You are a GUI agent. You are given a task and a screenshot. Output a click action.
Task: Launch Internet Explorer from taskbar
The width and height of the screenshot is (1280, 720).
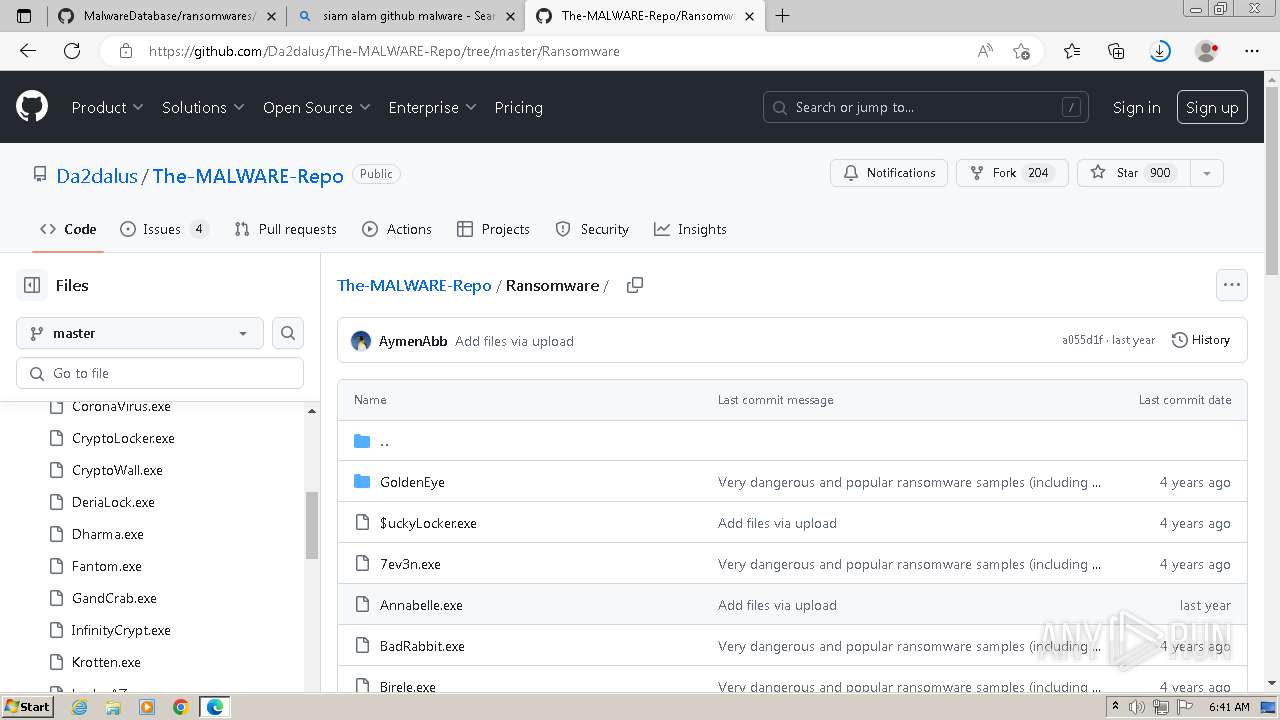80,707
